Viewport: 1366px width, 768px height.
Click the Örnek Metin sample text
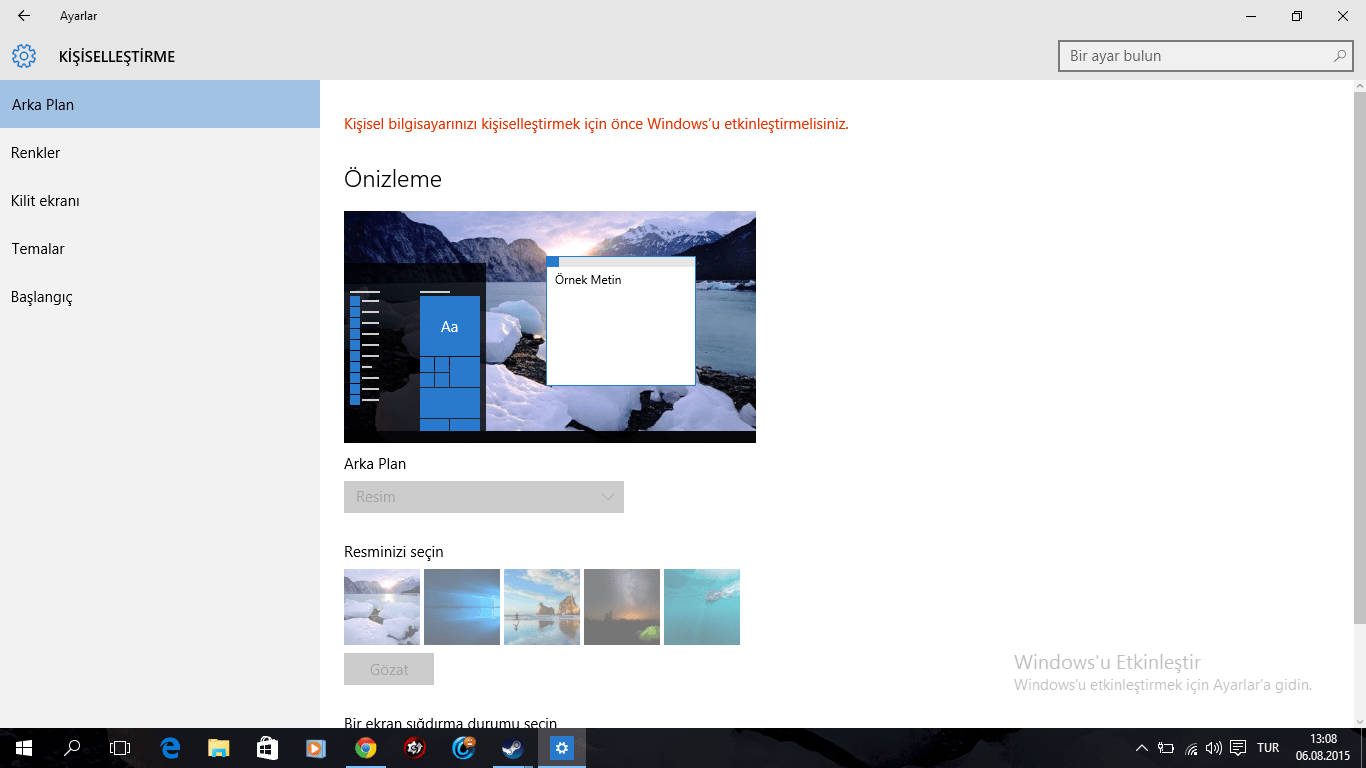pos(588,280)
